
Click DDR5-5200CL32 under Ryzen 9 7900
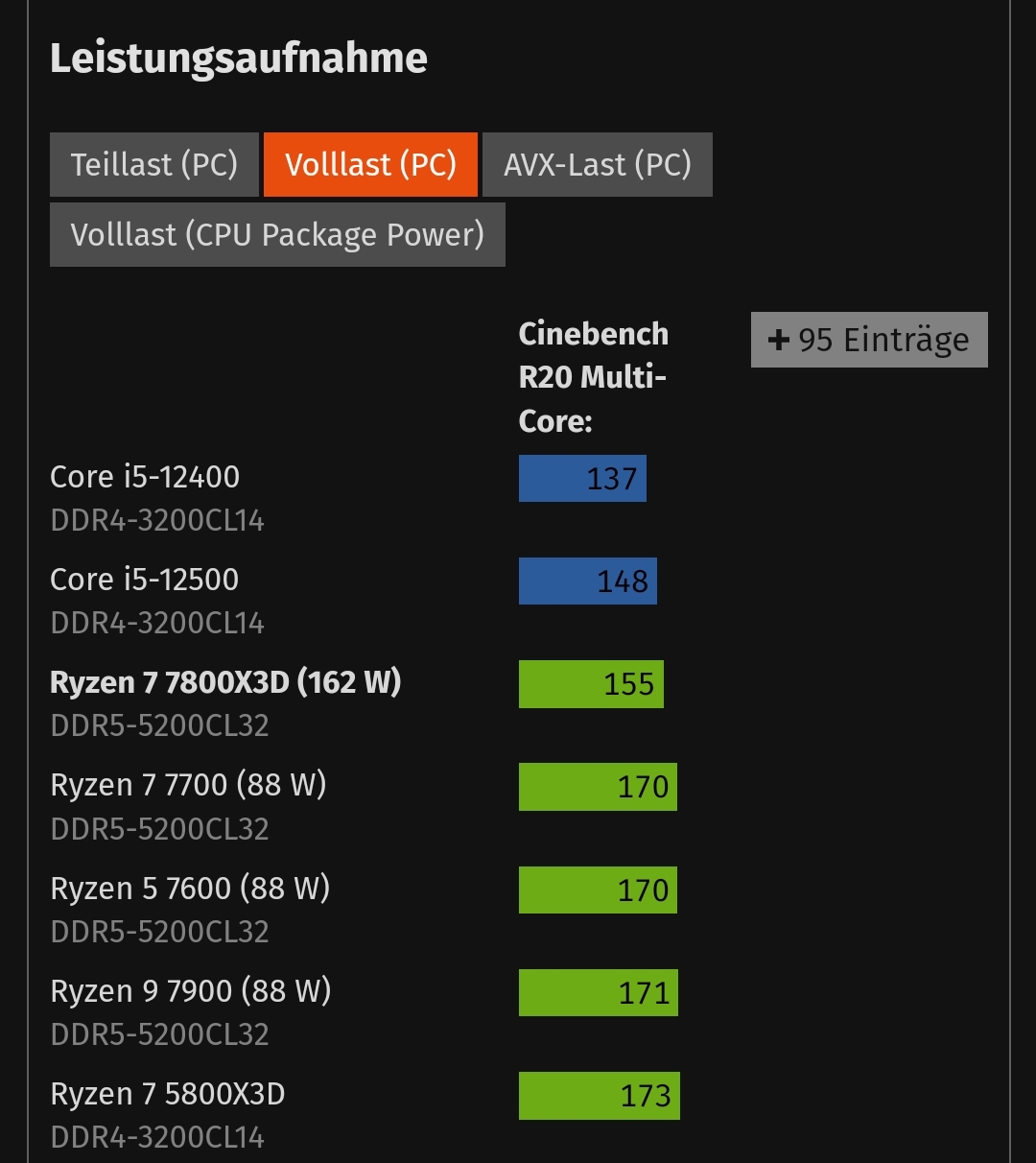tap(159, 1034)
